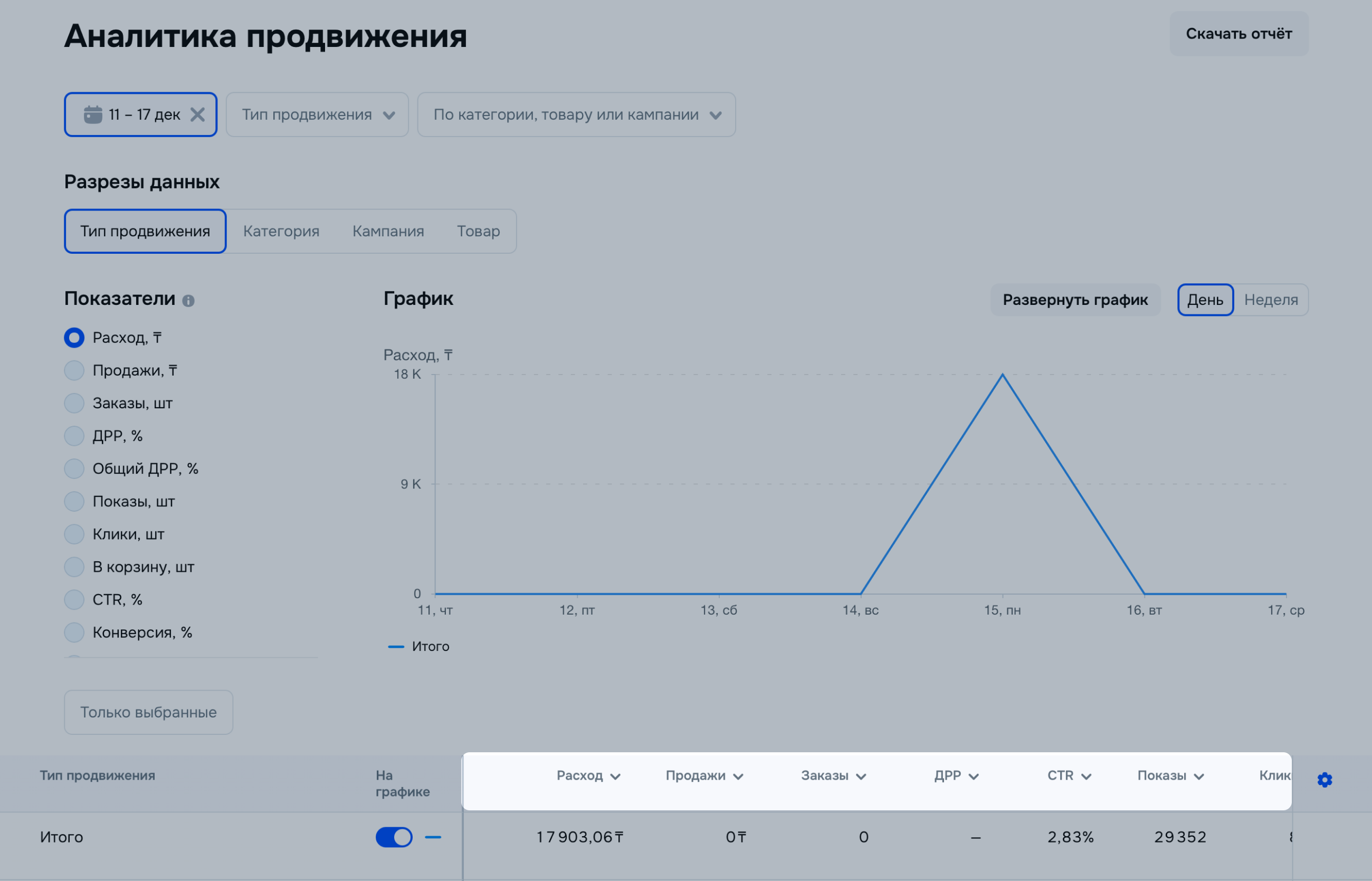Open the Тип продвижения filter dropdown
Viewport: 1372px width, 881px height.
pos(317,114)
